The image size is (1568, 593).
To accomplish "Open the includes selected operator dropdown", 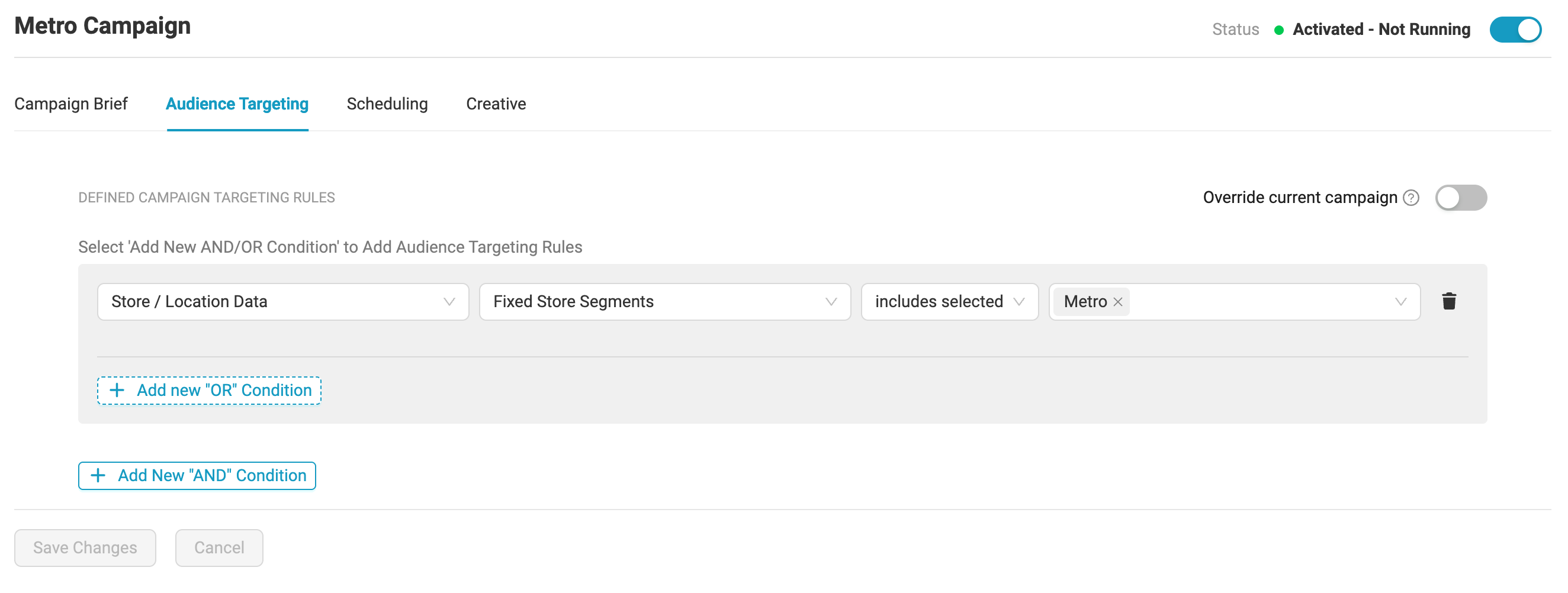I will click(x=949, y=302).
